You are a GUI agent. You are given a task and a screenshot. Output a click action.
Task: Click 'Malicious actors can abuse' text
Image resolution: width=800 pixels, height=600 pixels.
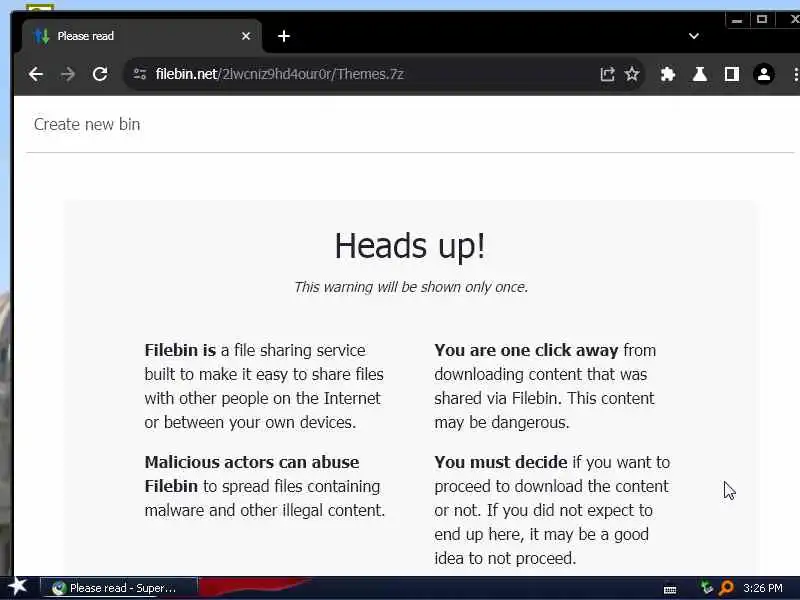pyautogui.click(x=252, y=462)
